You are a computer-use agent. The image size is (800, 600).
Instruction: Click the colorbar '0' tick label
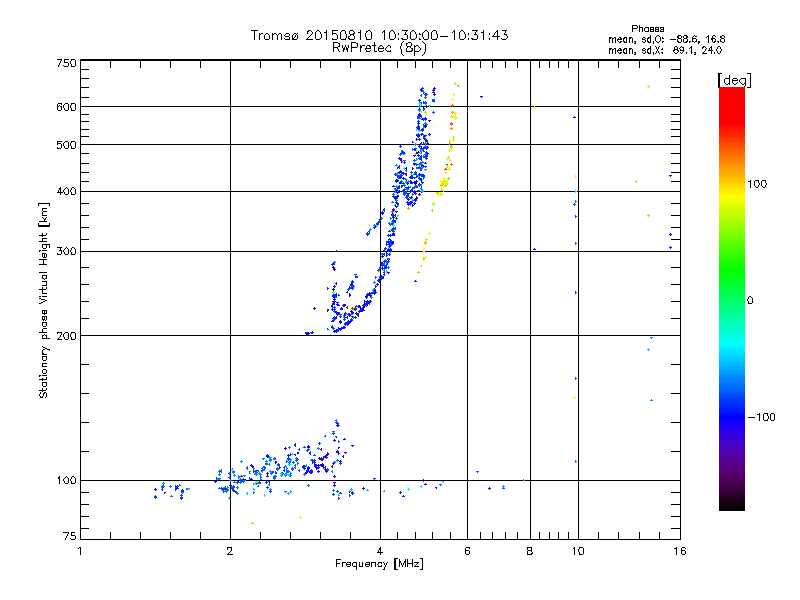[x=750, y=301]
